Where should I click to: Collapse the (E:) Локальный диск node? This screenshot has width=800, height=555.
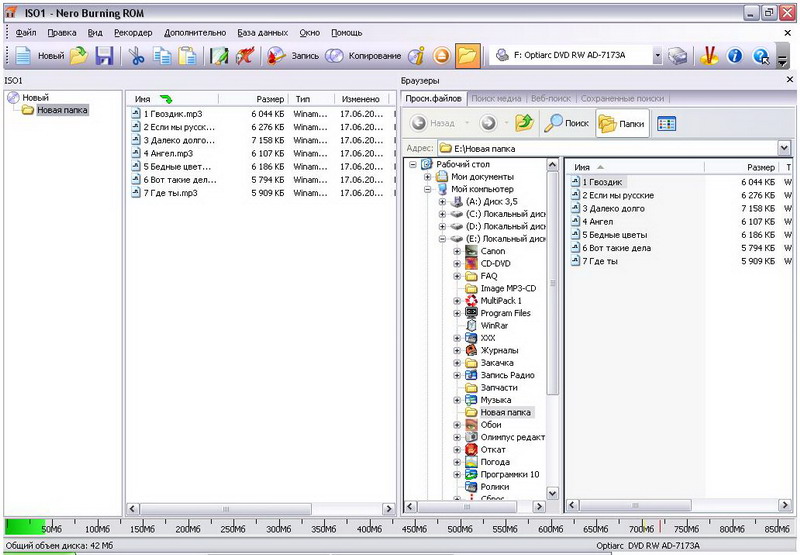click(442, 239)
